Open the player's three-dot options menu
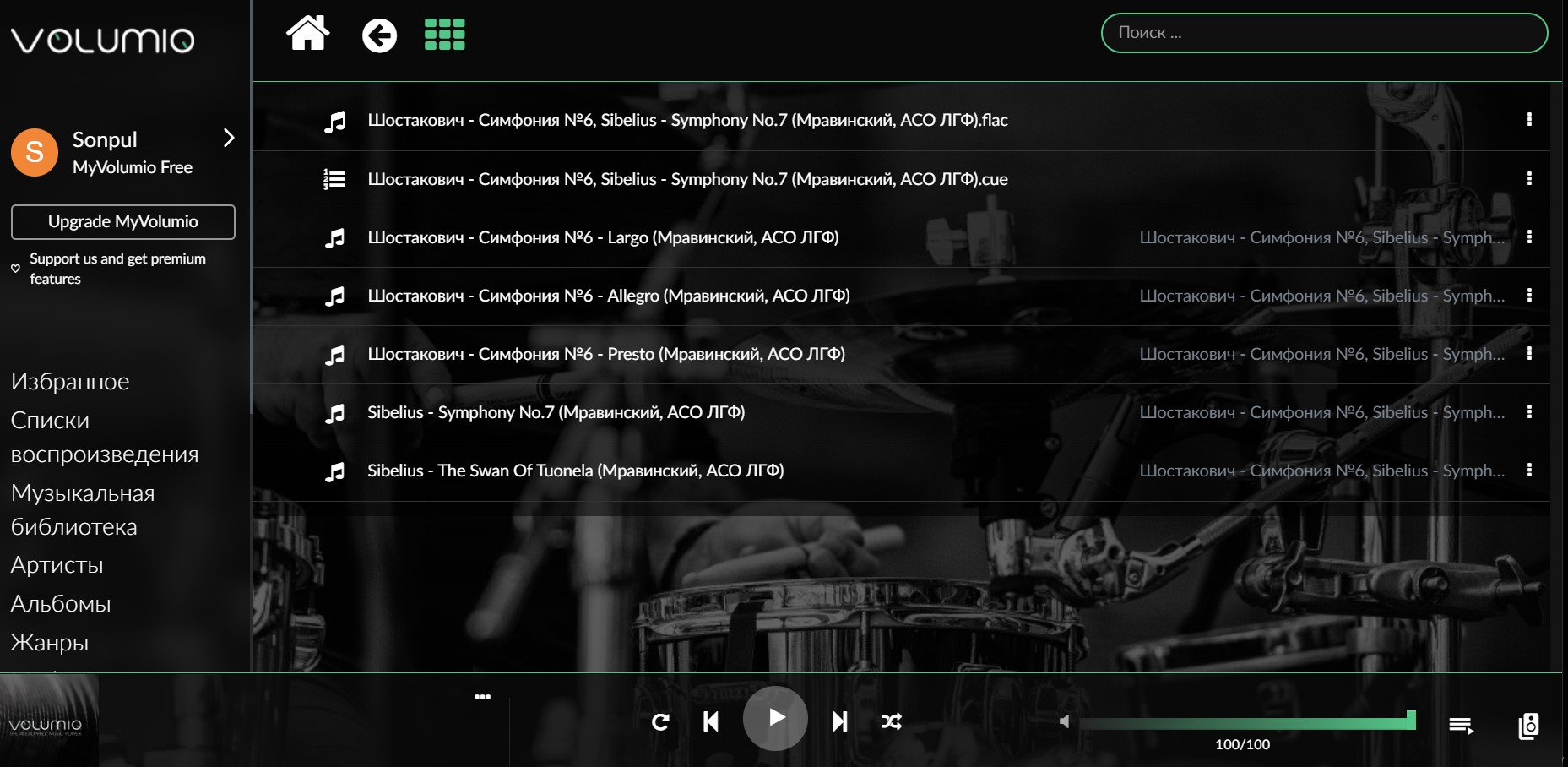This screenshot has height=767, width=1568. click(x=482, y=697)
